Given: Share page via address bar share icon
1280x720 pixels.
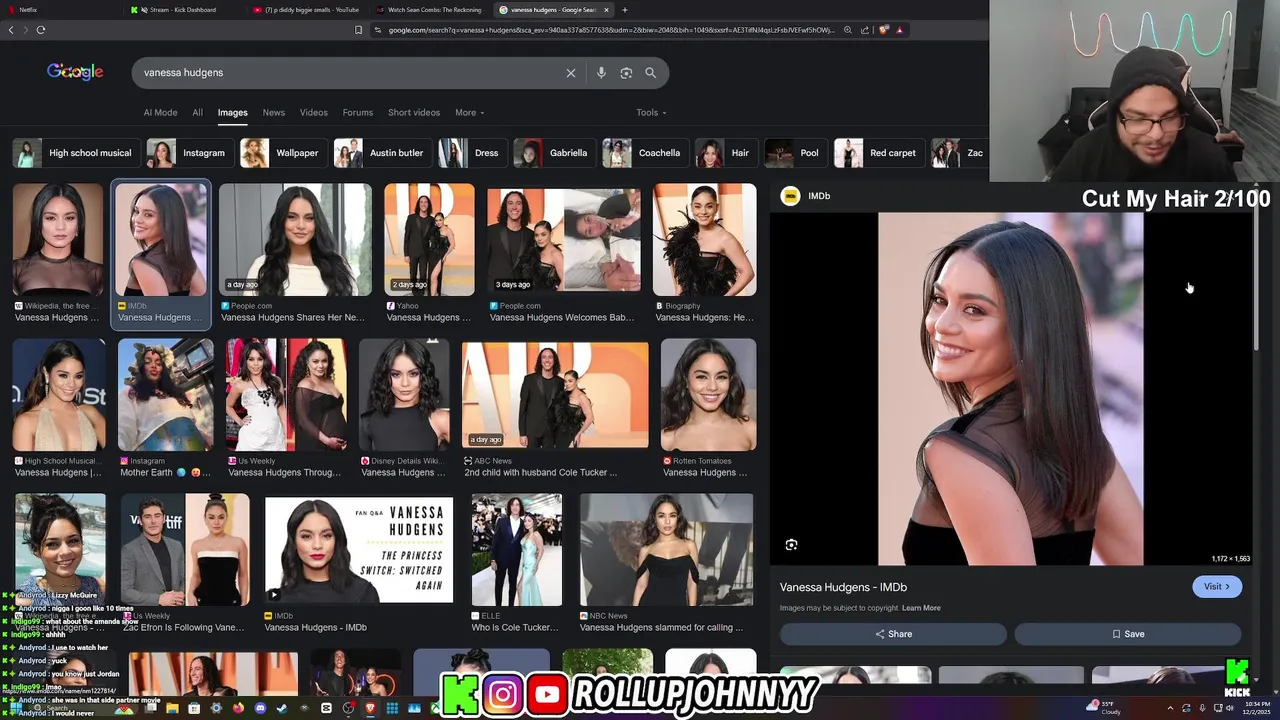Looking at the screenshot, I should click(865, 30).
